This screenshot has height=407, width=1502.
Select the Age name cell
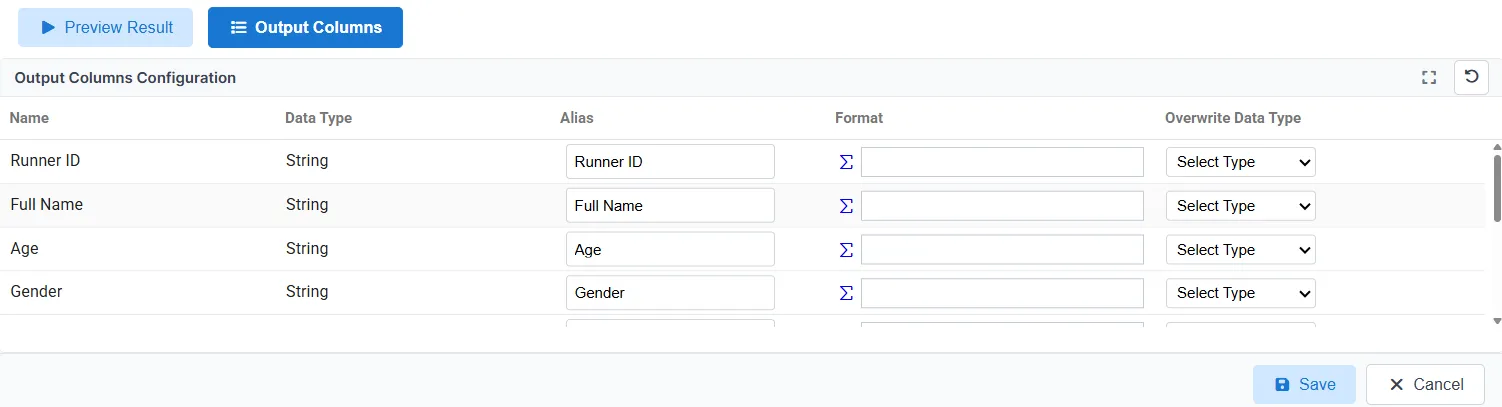pos(24,248)
